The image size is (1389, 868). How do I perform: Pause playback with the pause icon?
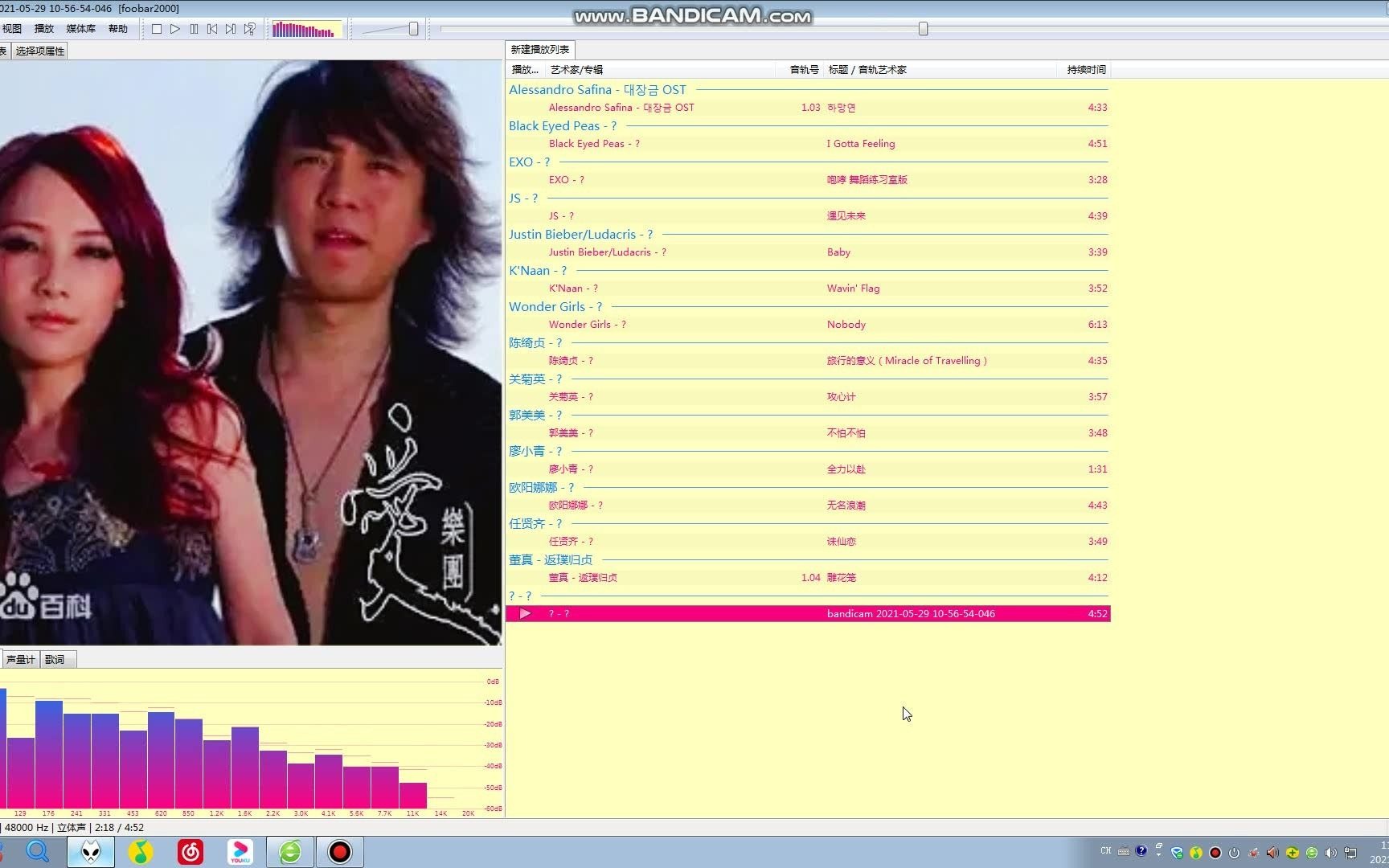click(x=194, y=29)
